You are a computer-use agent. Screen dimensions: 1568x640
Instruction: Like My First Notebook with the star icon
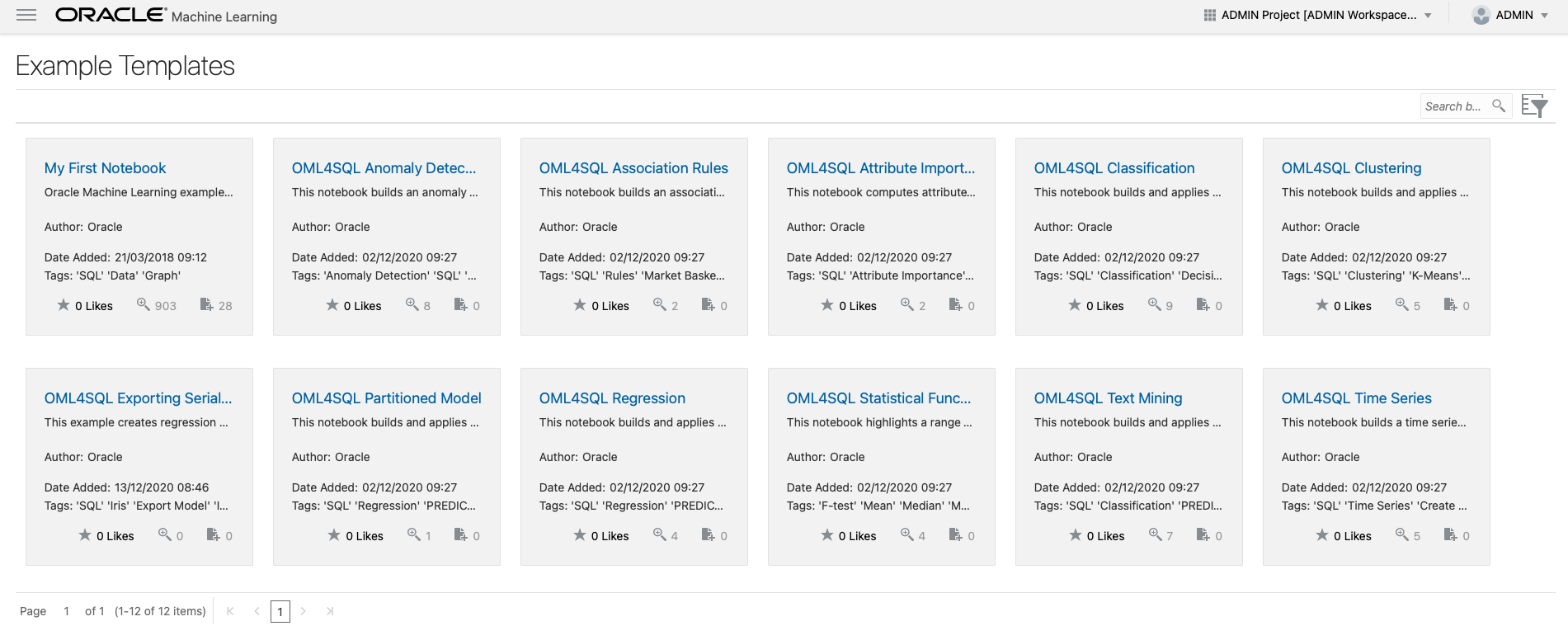(x=64, y=305)
